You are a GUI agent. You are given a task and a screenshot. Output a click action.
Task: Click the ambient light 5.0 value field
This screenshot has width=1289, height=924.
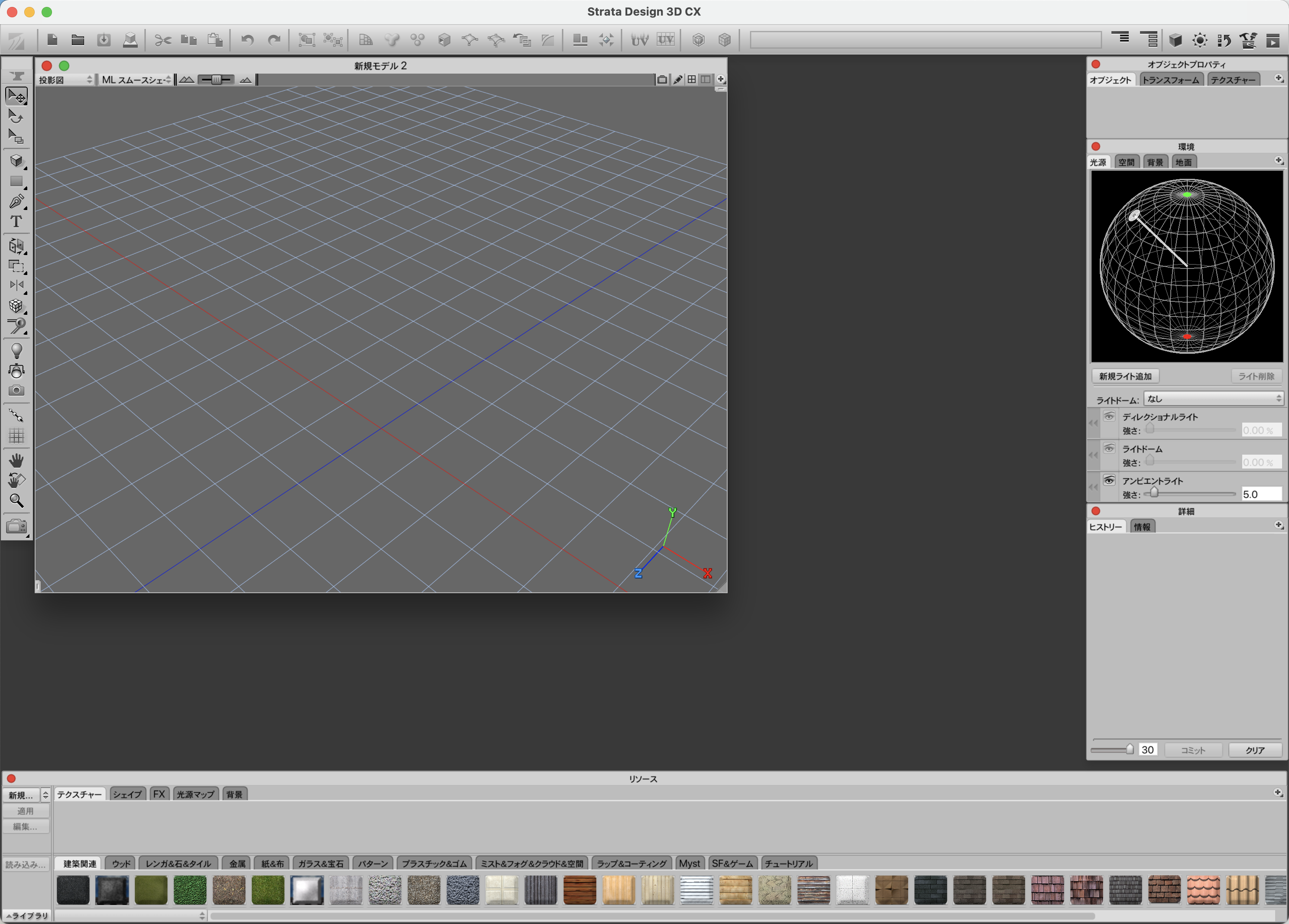(x=1262, y=494)
